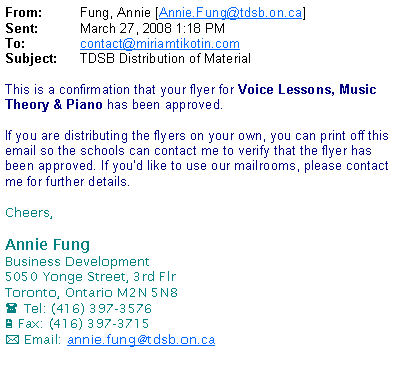Click the Annie Fung signature name
This screenshot has width=399, height=366.
47,245
